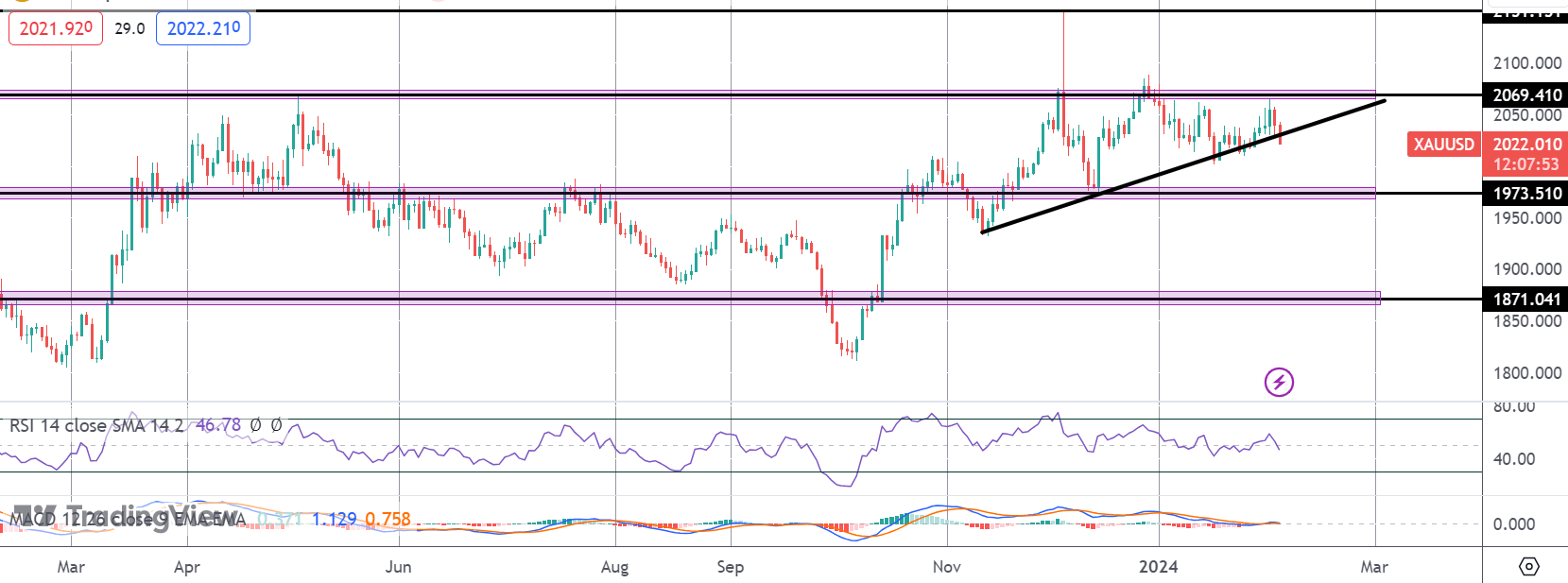Click the red sell price 2021.920 button
The width and height of the screenshot is (1568, 583).
coord(56,28)
